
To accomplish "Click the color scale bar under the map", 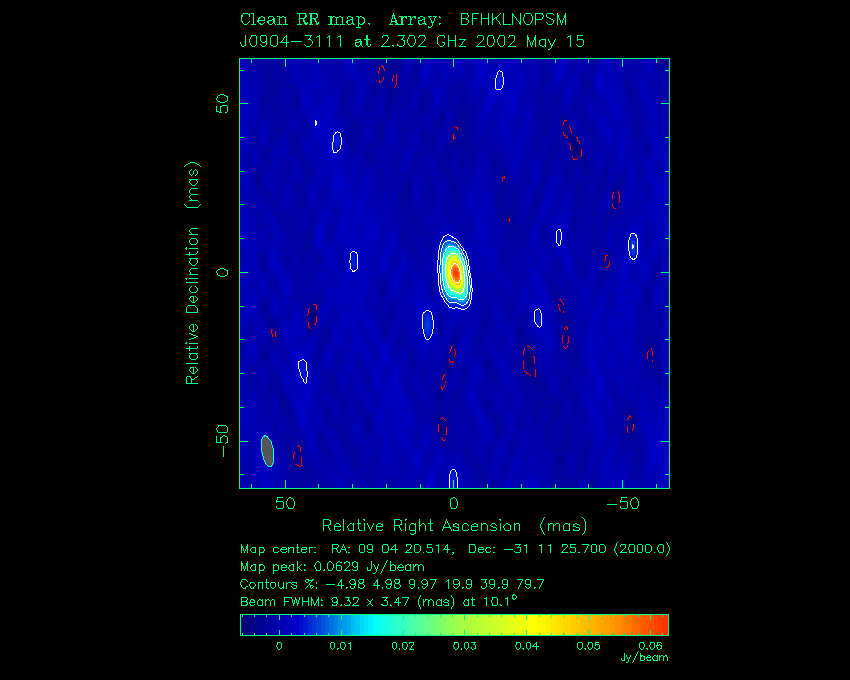I will (454, 625).
